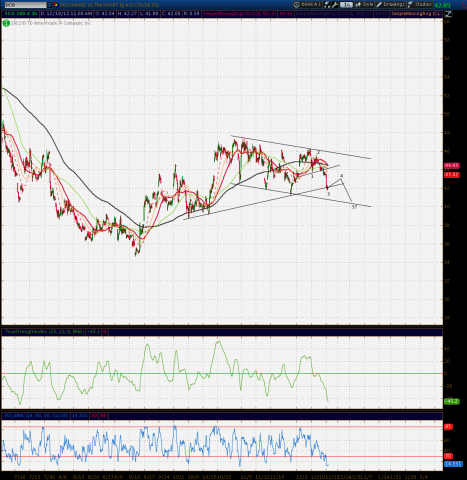Click the SimpleMovingAvg 50 legend label

click(239, 14)
